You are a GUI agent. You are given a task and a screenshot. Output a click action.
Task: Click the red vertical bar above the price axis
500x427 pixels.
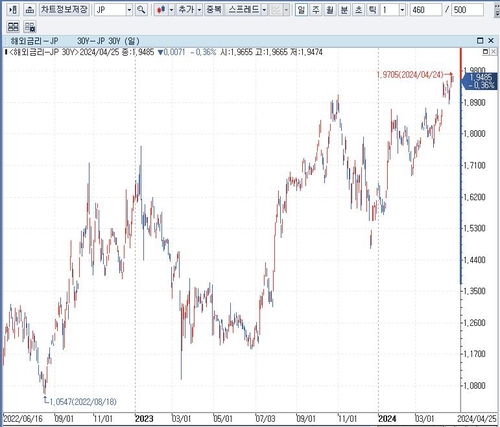(x=461, y=63)
